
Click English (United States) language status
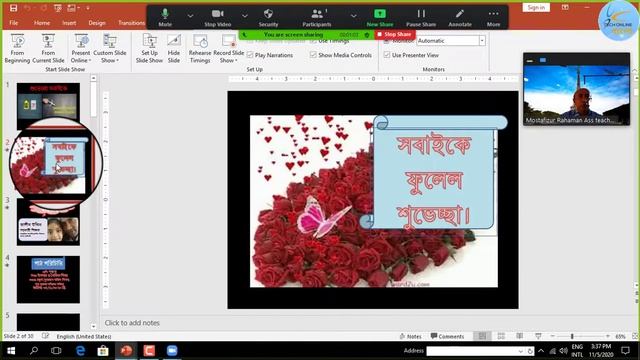tap(84, 336)
